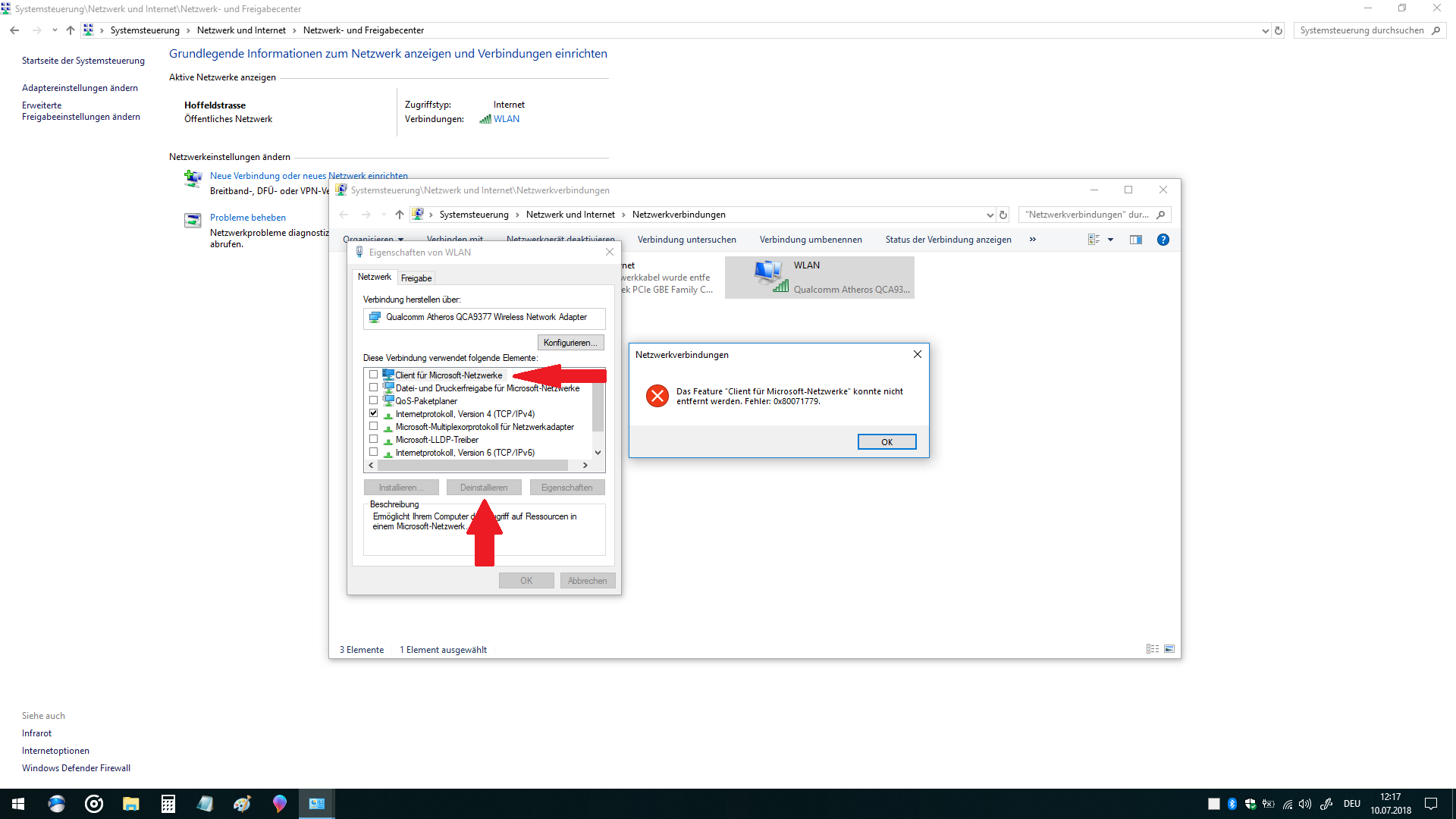Click Verbindung umbenennen in the toolbar
Viewport: 1456px width, 819px height.
click(810, 240)
